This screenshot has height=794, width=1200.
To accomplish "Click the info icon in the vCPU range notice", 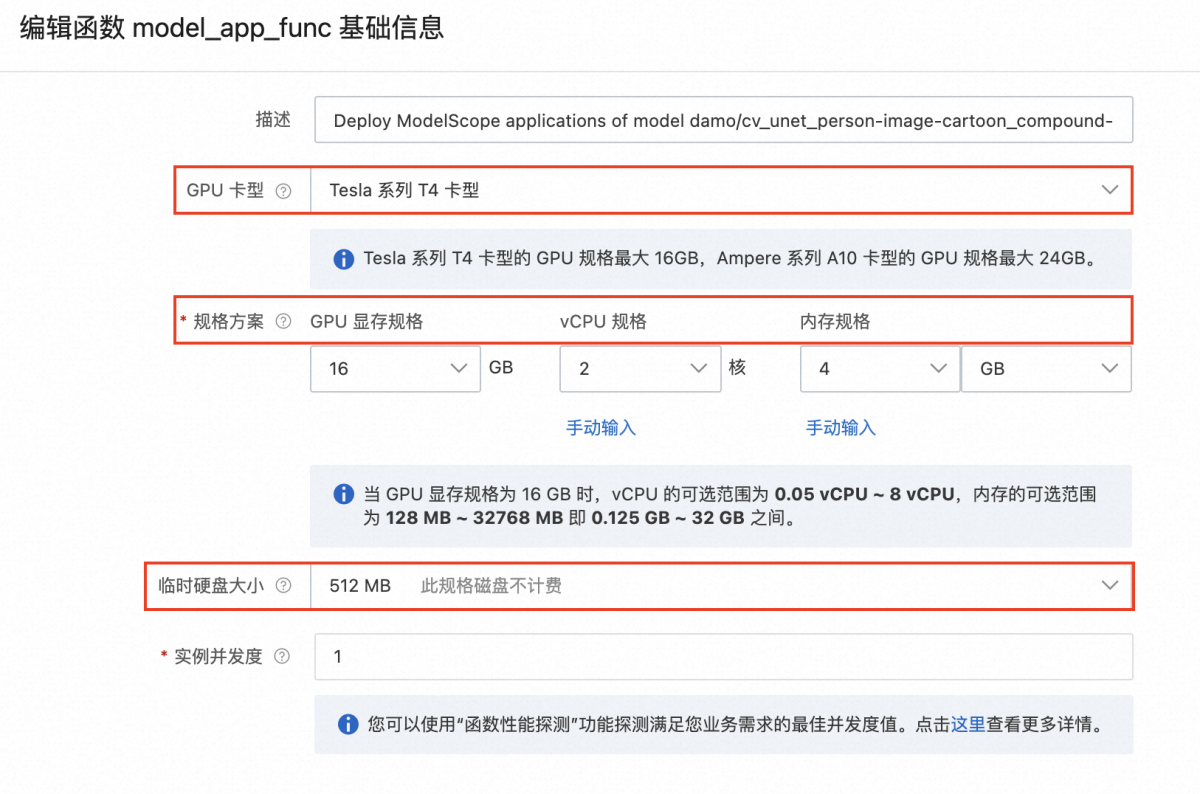I will [x=343, y=493].
